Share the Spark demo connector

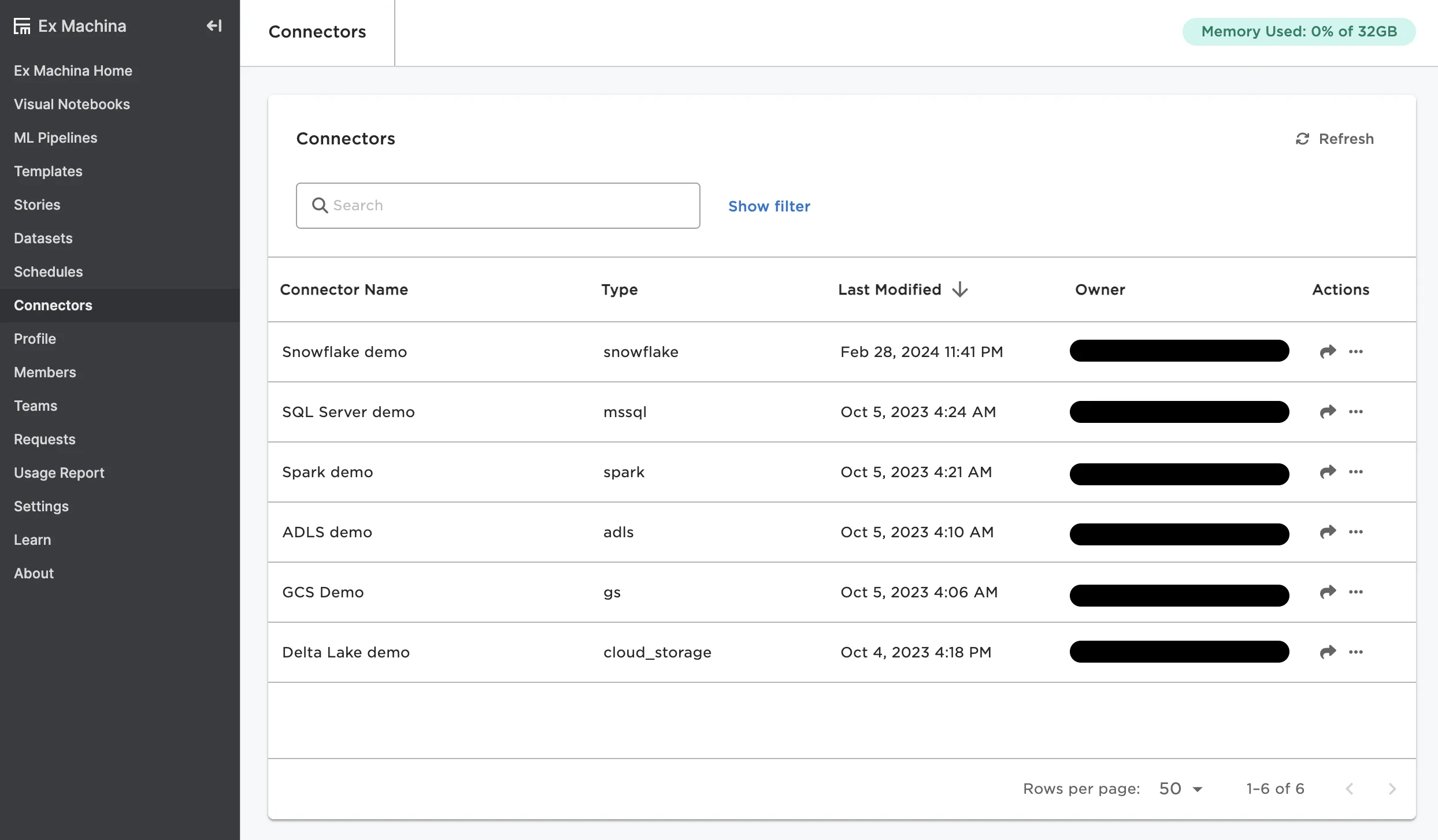coord(1328,472)
